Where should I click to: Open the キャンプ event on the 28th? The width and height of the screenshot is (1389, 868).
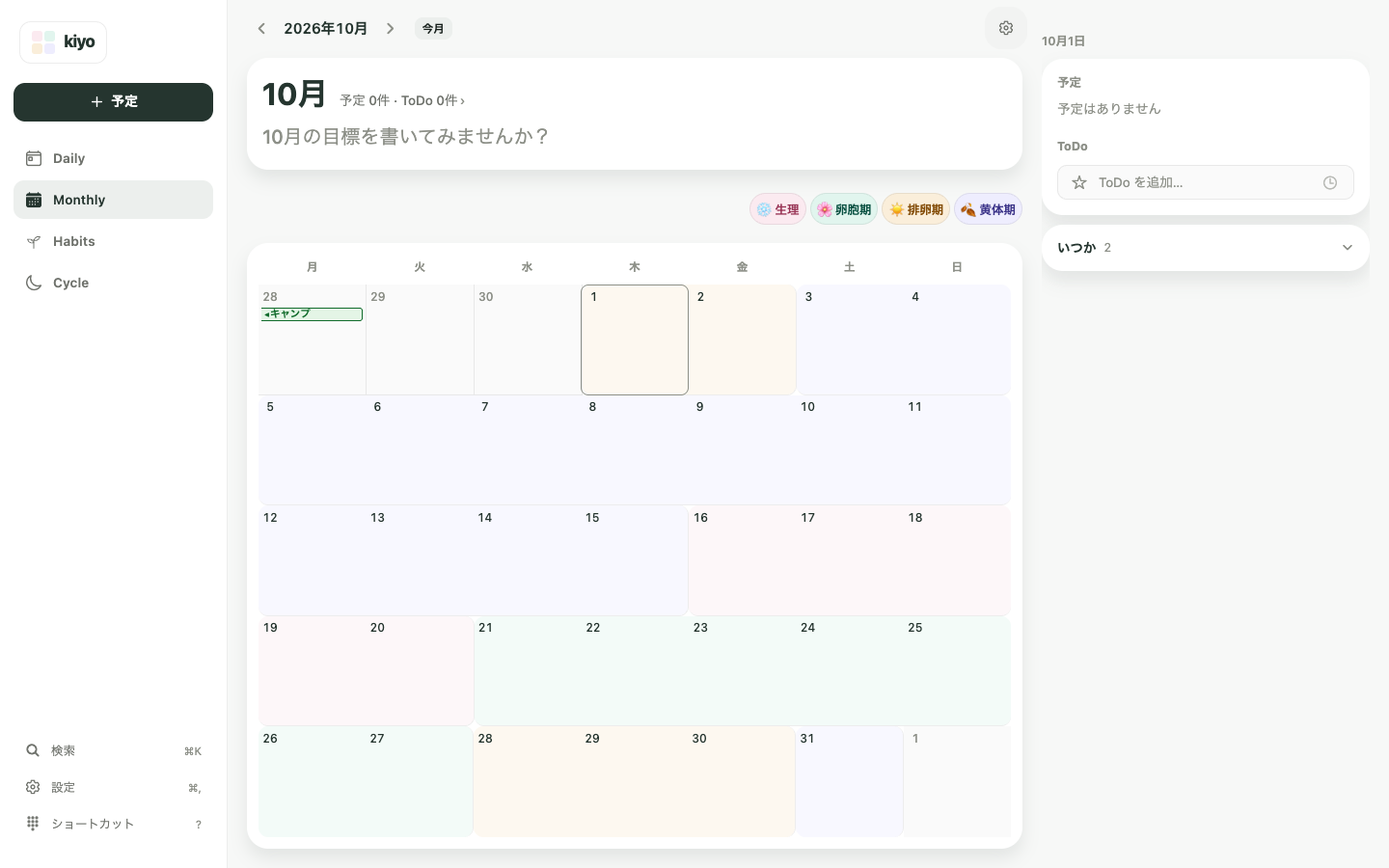(312, 314)
